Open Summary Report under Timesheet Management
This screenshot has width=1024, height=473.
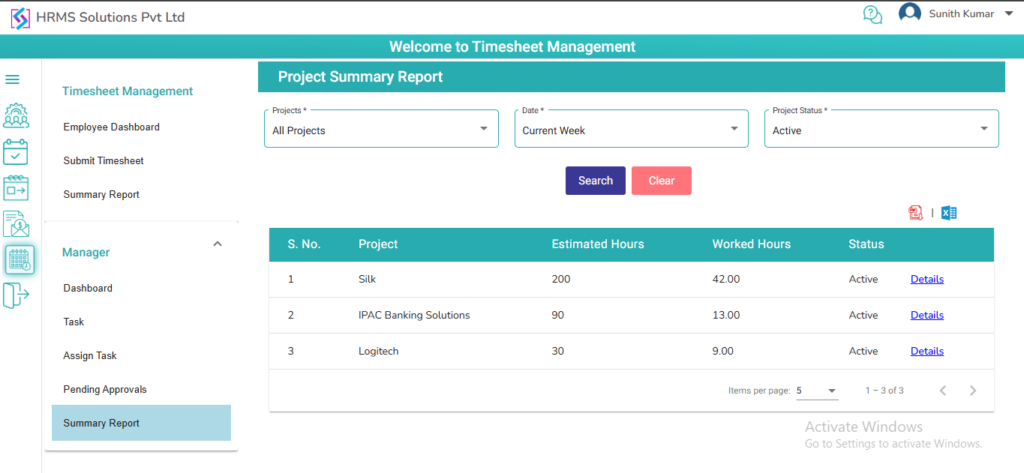click(x=101, y=195)
